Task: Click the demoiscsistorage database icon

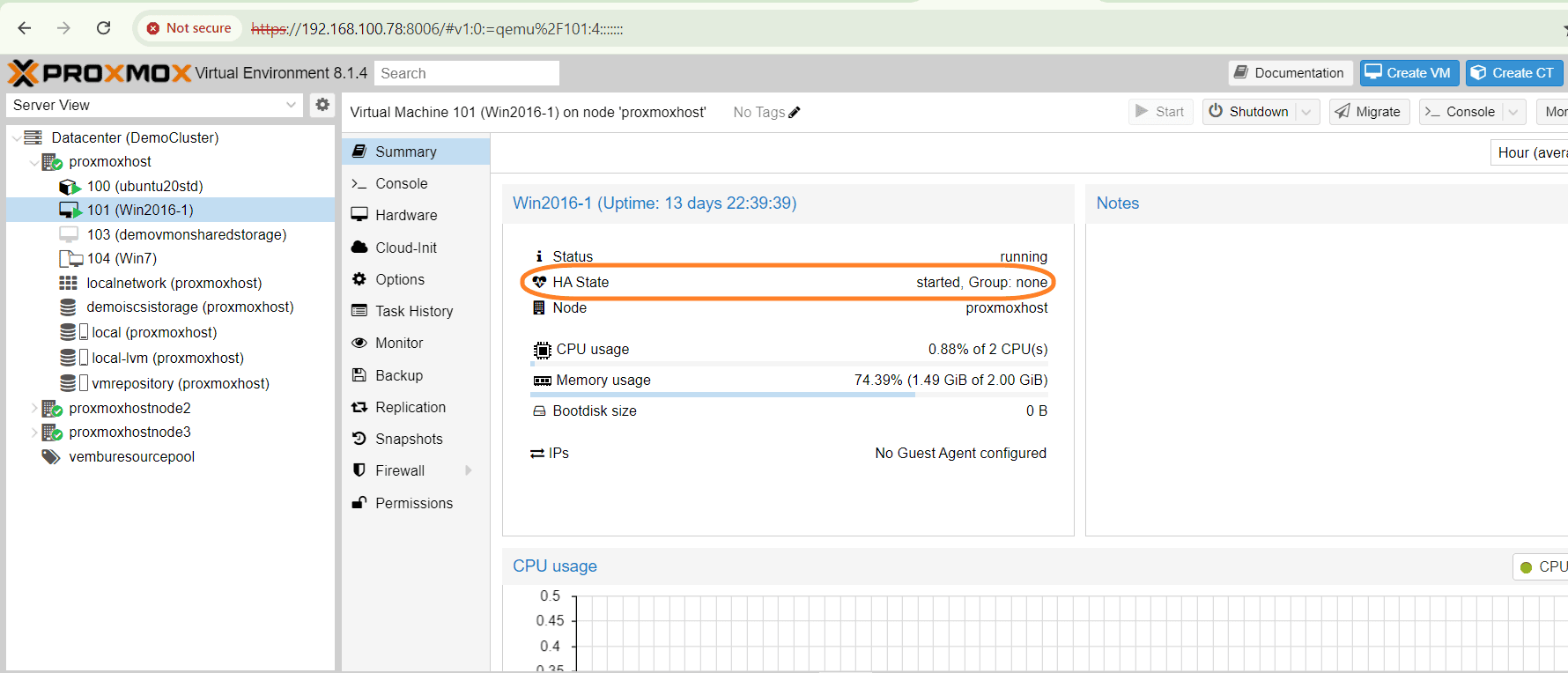Action: [x=68, y=307]
